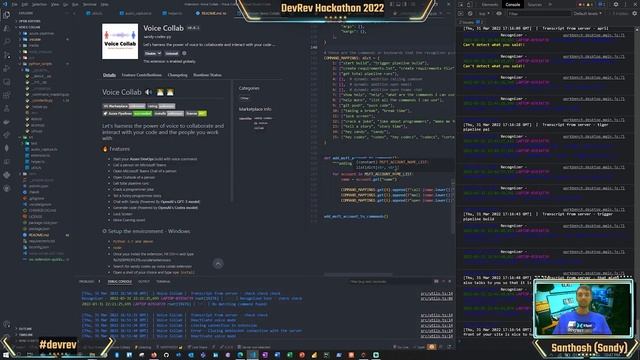The image size is (640, 360).
Task: Switch to the Output panel tab
Action: click(144, 282)
